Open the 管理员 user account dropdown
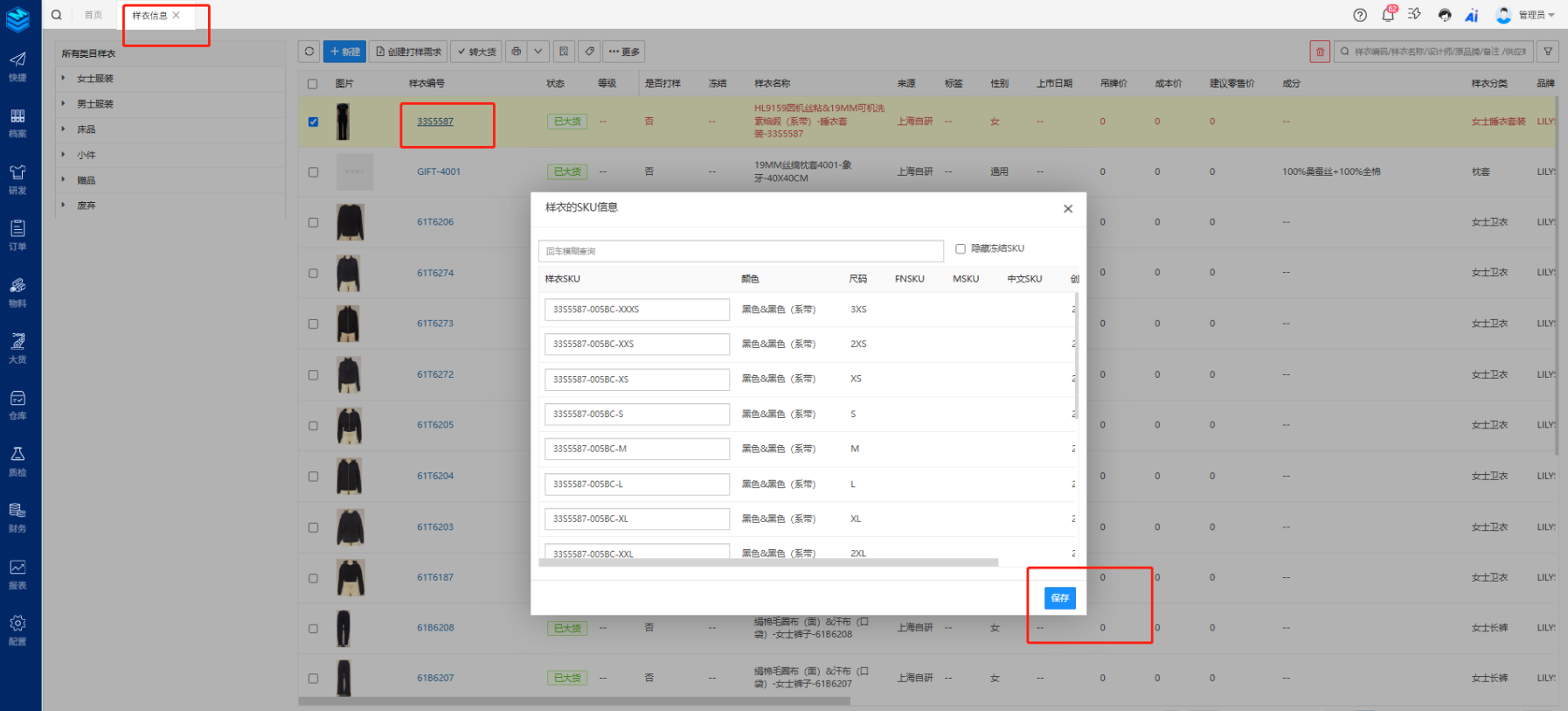 pyautogui.click(x=1535, y=15)
